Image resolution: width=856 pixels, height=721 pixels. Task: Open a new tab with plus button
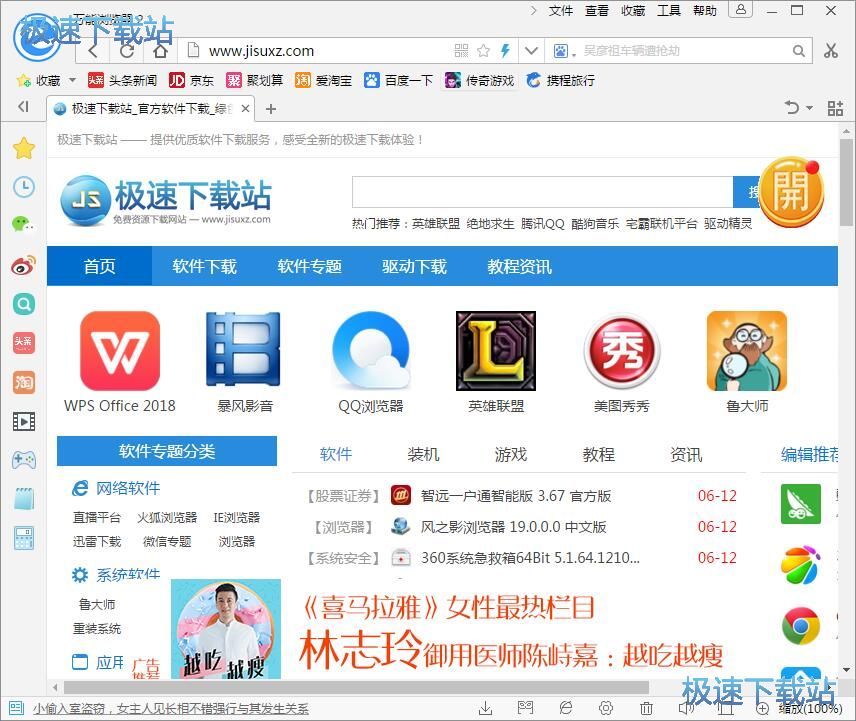270,109
